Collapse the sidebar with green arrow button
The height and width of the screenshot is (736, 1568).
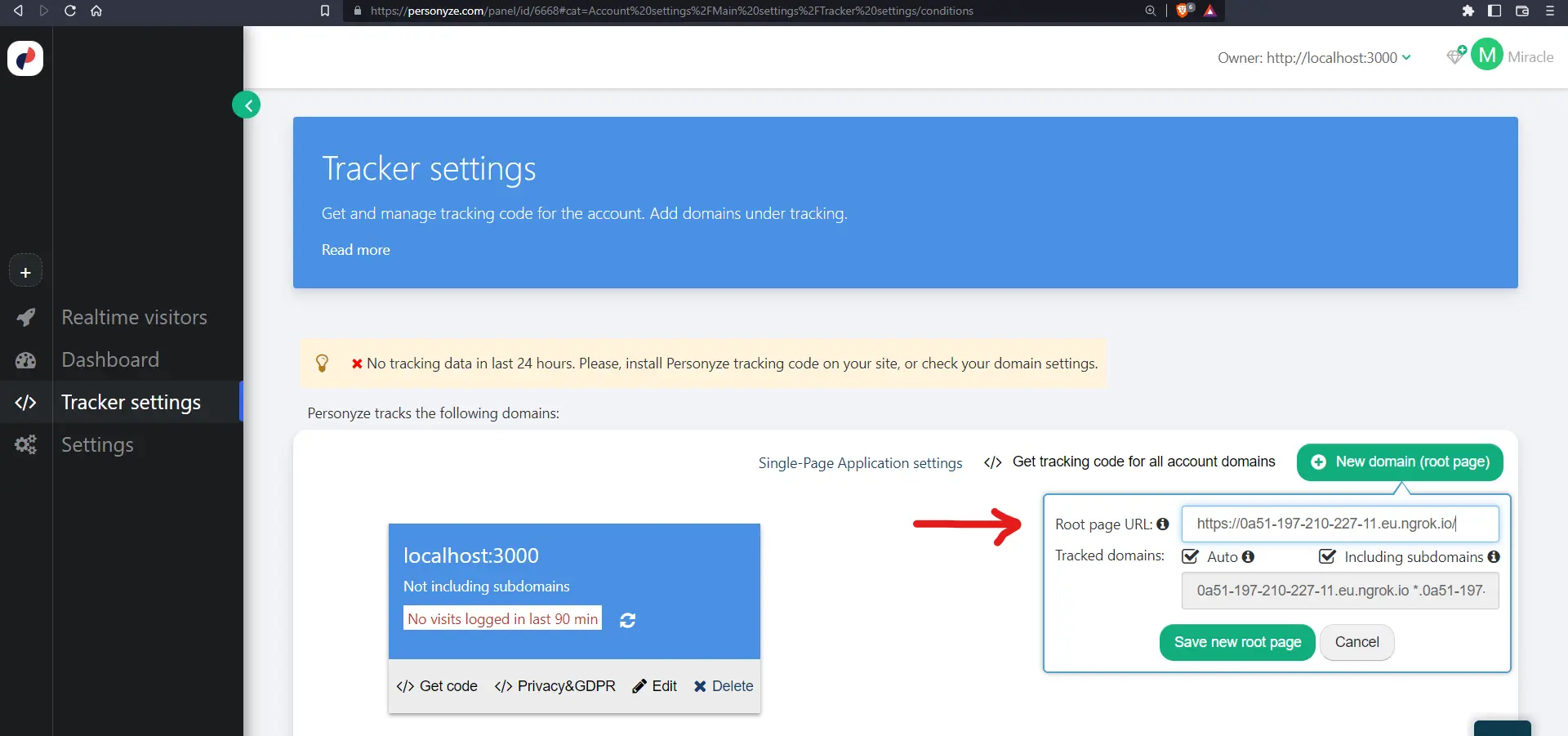(247, 105)
